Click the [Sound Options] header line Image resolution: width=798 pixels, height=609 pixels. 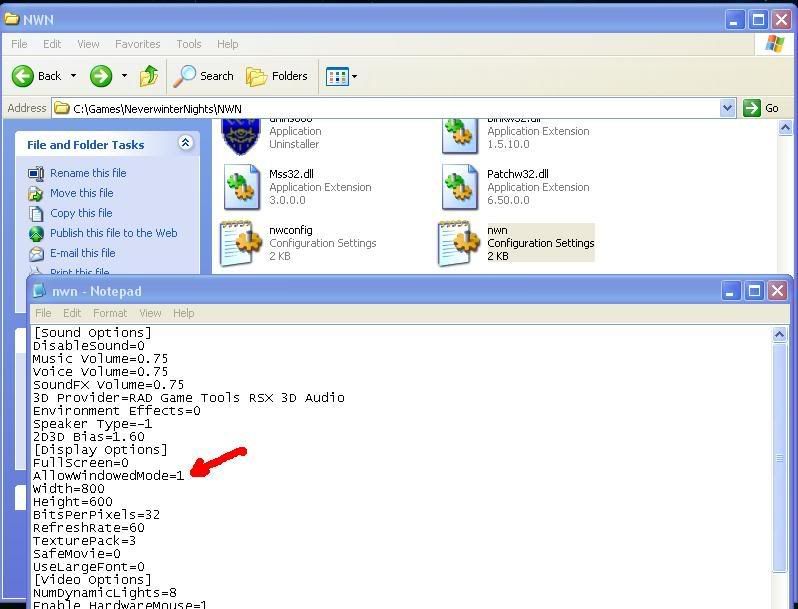[93, 333]
